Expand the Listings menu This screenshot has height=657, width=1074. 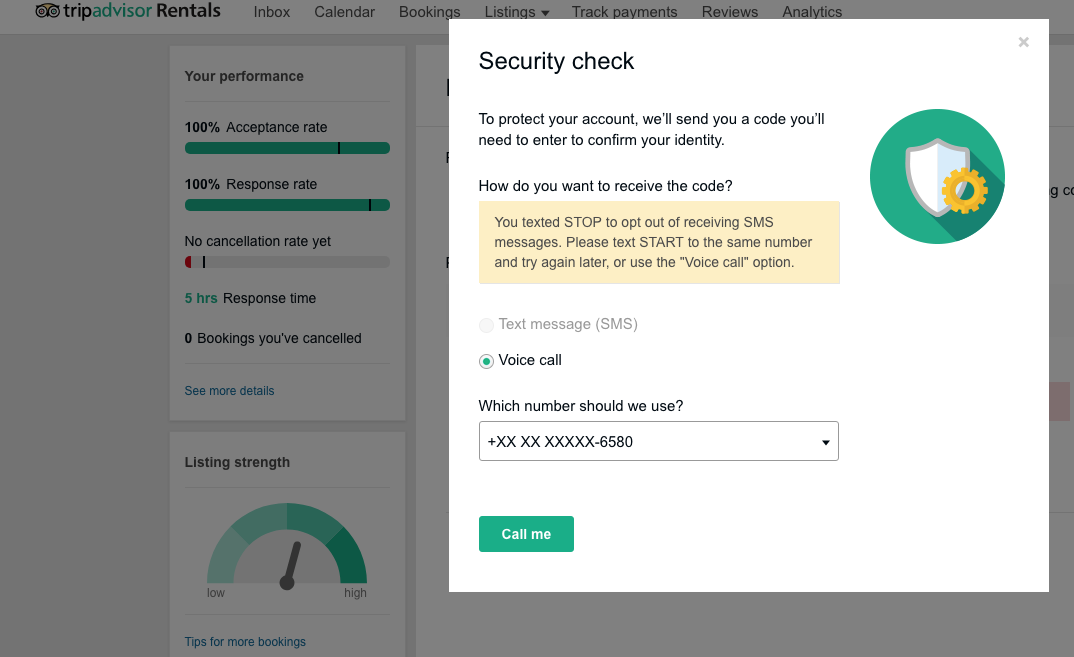(516, 12)
